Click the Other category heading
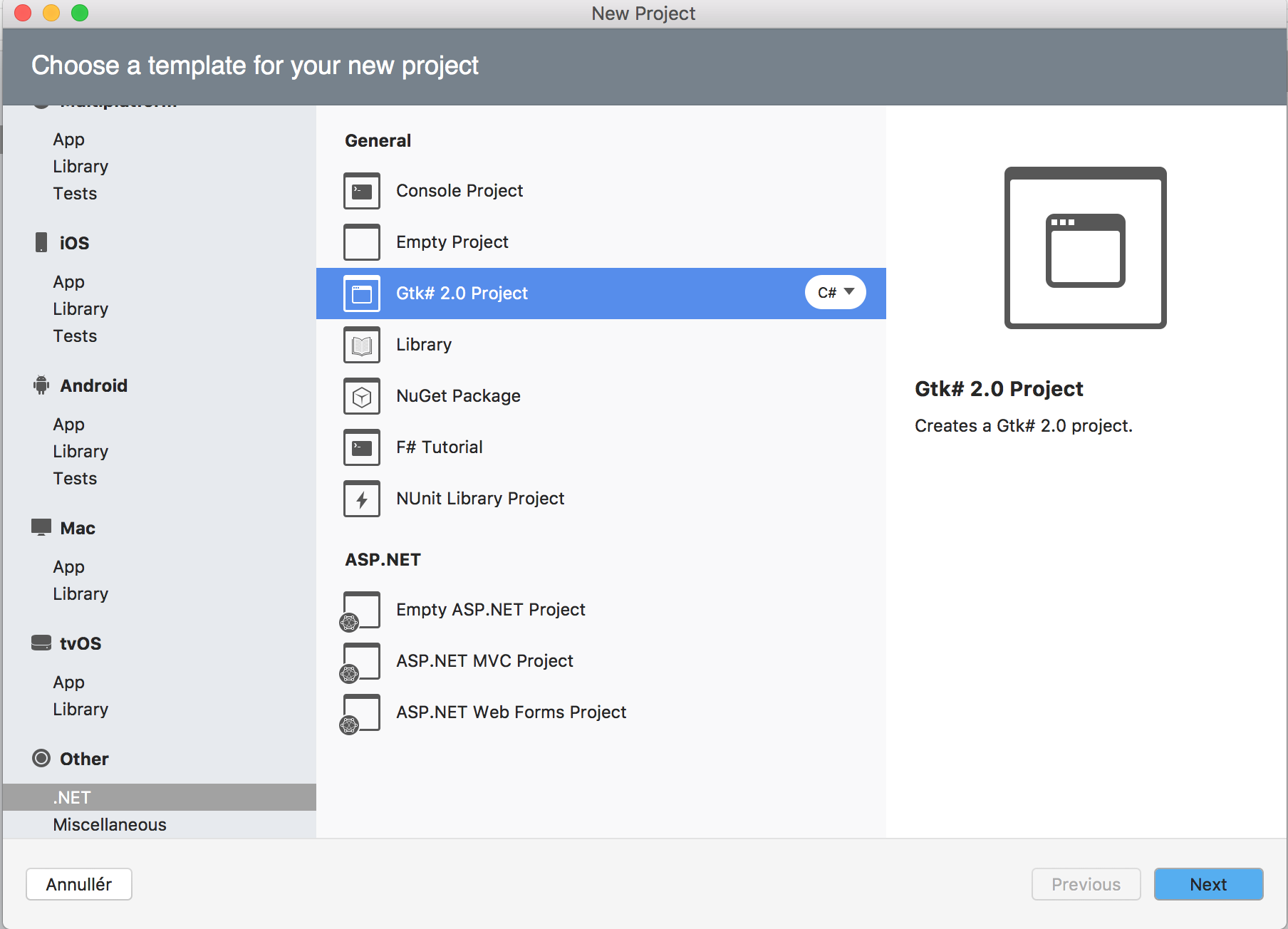Viewport: 1288px width, 929px height. (84, 759)
